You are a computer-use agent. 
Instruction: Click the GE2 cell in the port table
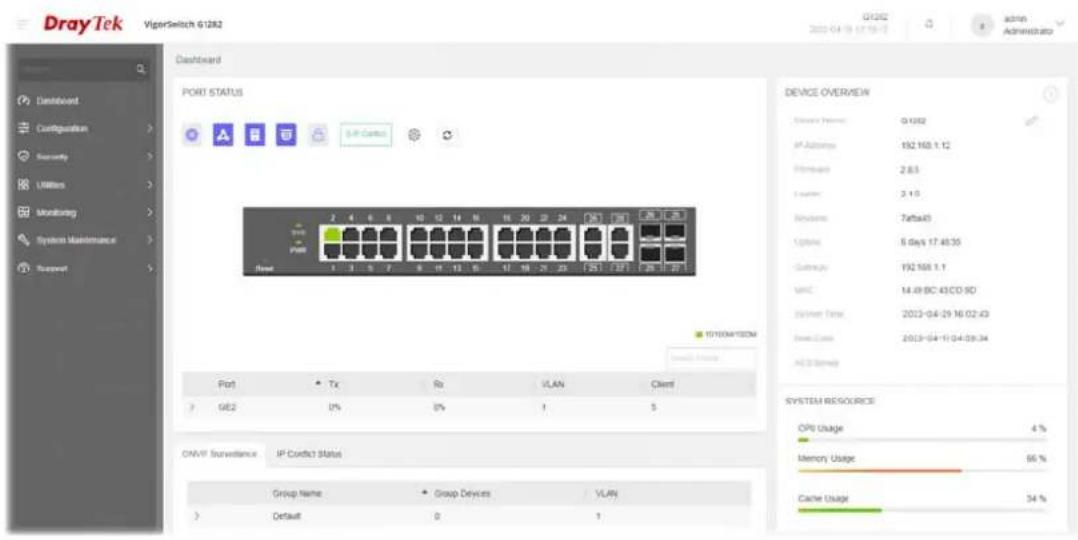click(227, 407)
